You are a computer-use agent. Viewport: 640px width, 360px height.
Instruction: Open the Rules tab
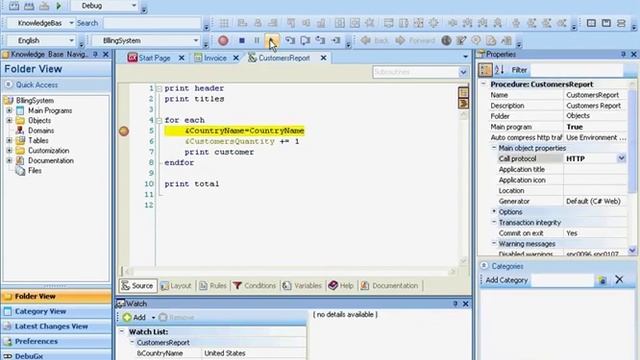[213, 286]
